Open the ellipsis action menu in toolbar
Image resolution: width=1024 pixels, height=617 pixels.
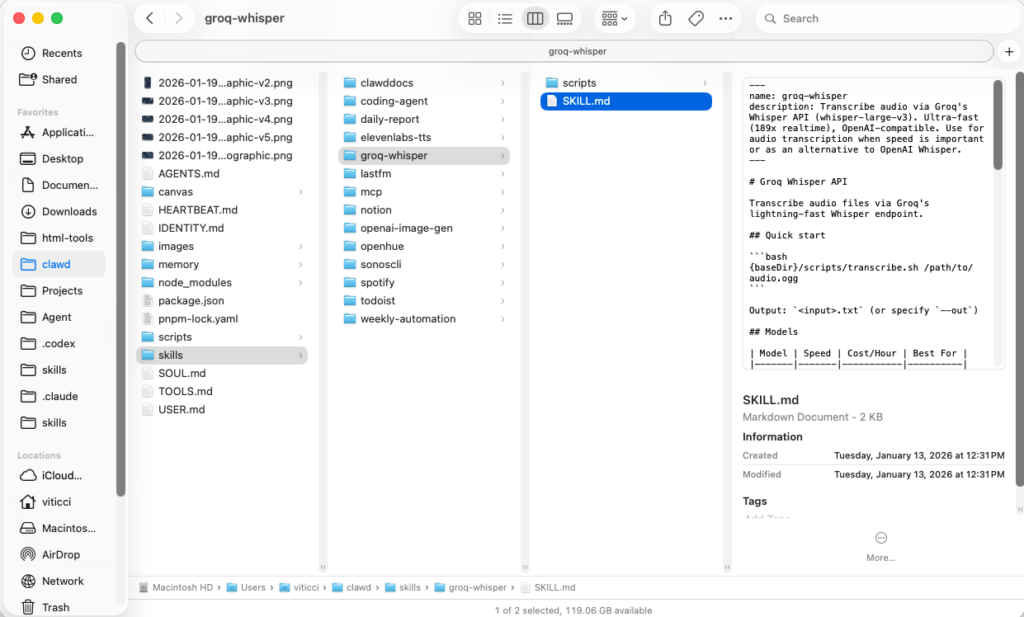pos(726,18)
